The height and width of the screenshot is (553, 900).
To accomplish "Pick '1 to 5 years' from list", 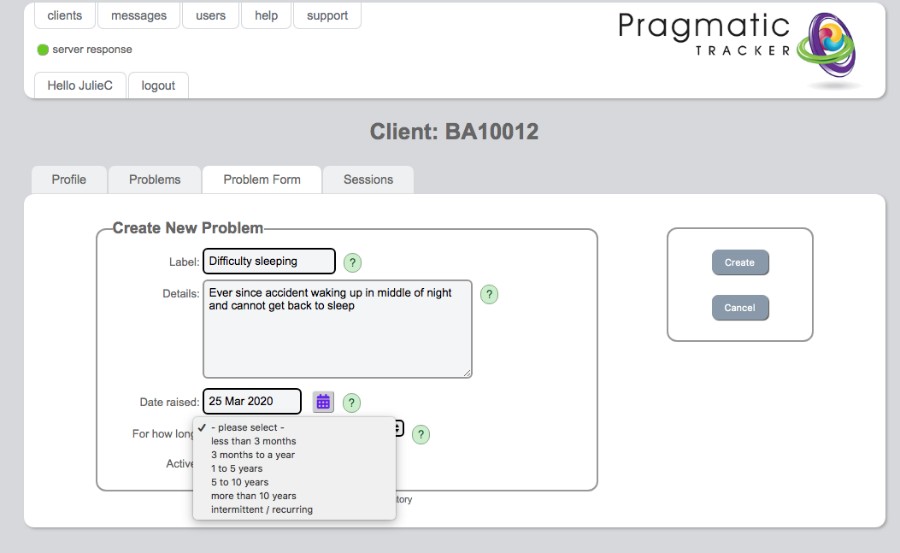I will tap(237, 469).
